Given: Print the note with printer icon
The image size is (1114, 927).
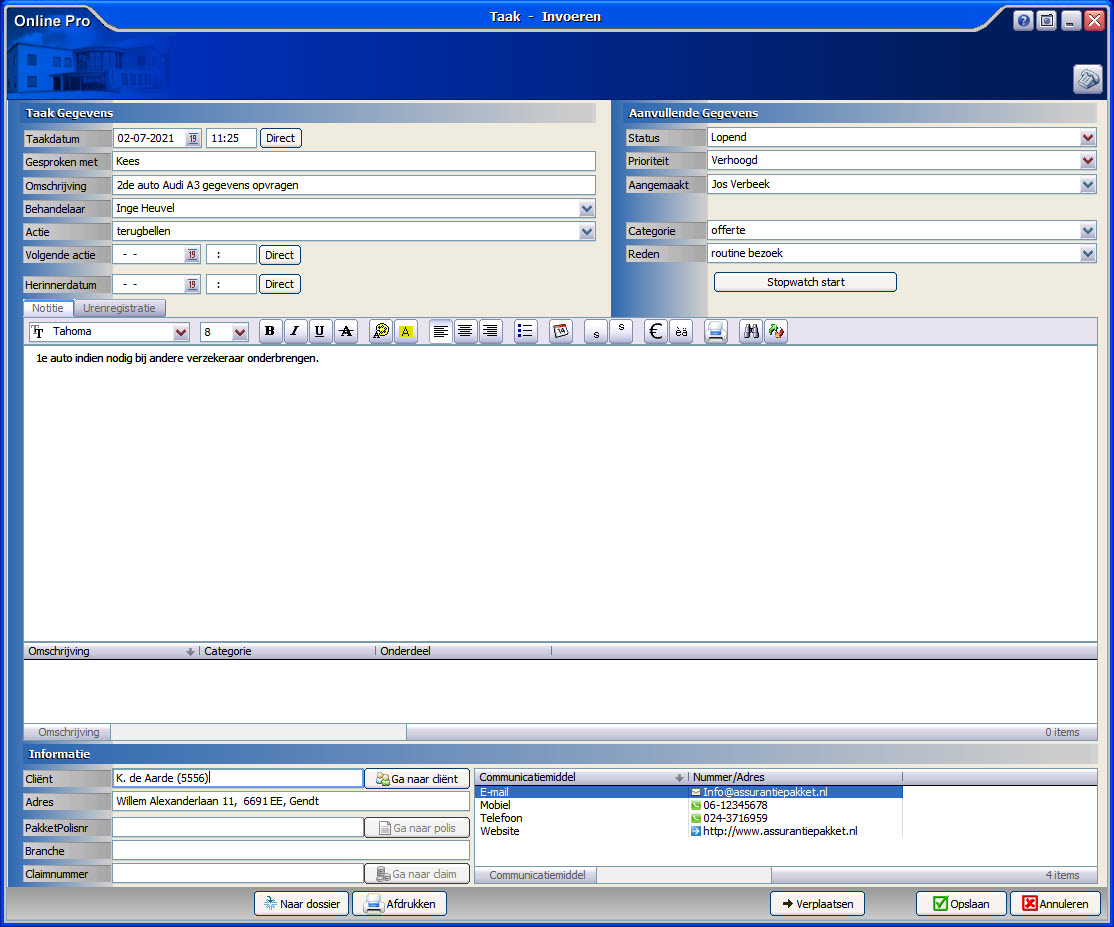Looking at the screenshot, I should point(715,332).
